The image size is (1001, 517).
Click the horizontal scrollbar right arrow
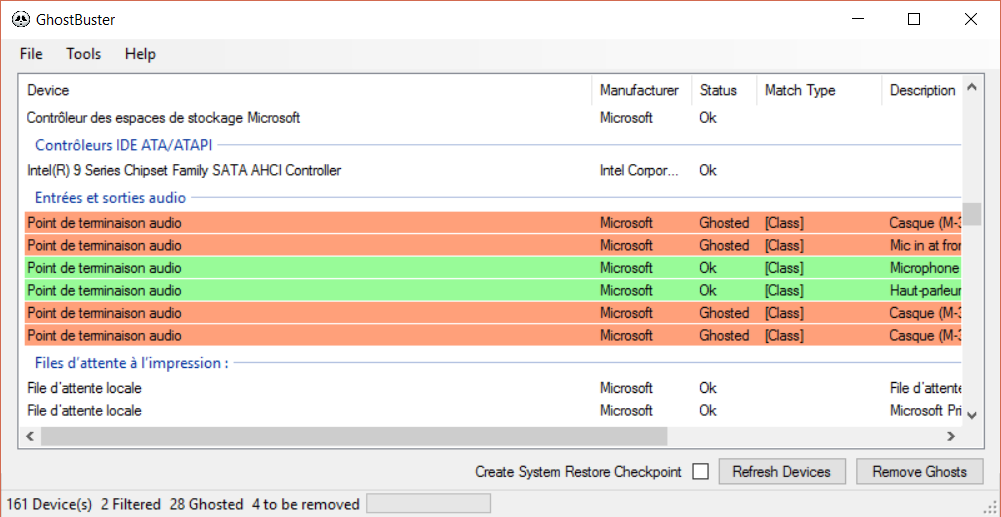point(951,437)
